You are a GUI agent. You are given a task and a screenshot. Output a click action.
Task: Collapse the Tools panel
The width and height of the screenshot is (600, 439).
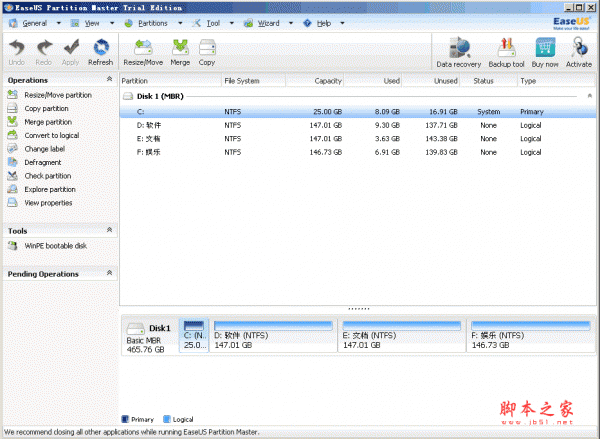point(109,230)
